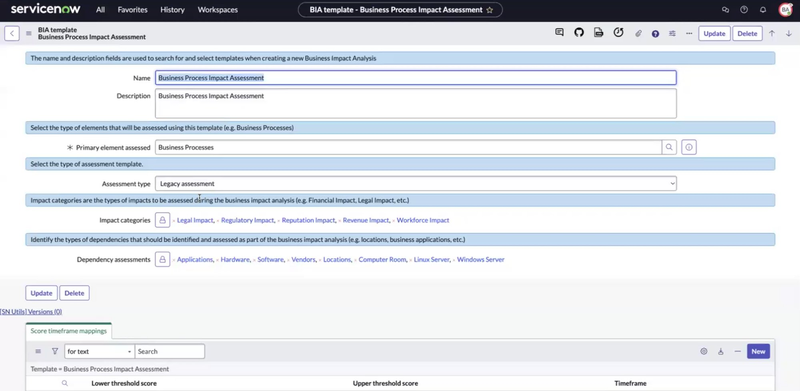Open list controls menu in Score timeframe mappings

(x=38, y=351)
